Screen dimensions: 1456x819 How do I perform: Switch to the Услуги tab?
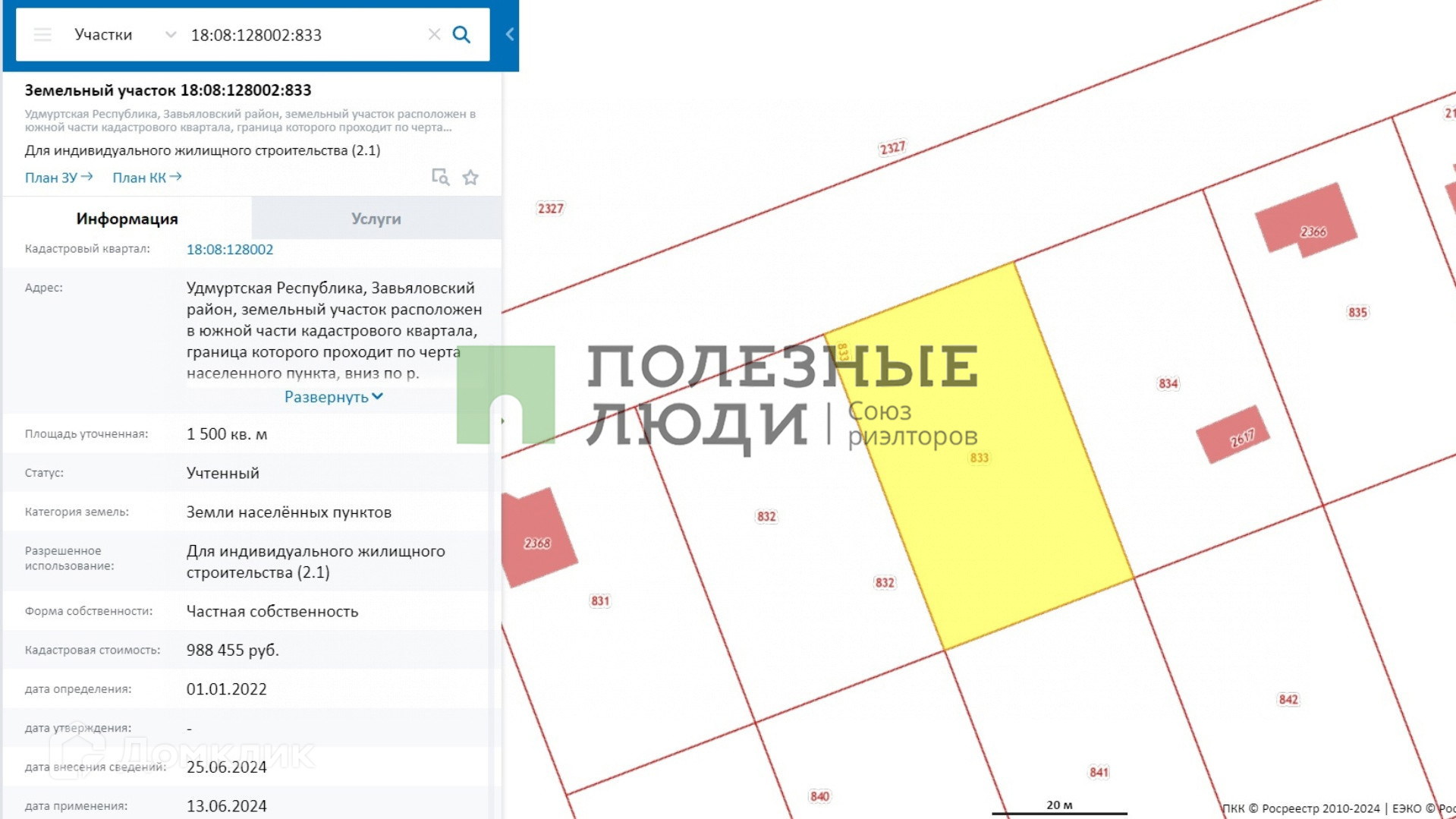[376, 219]
